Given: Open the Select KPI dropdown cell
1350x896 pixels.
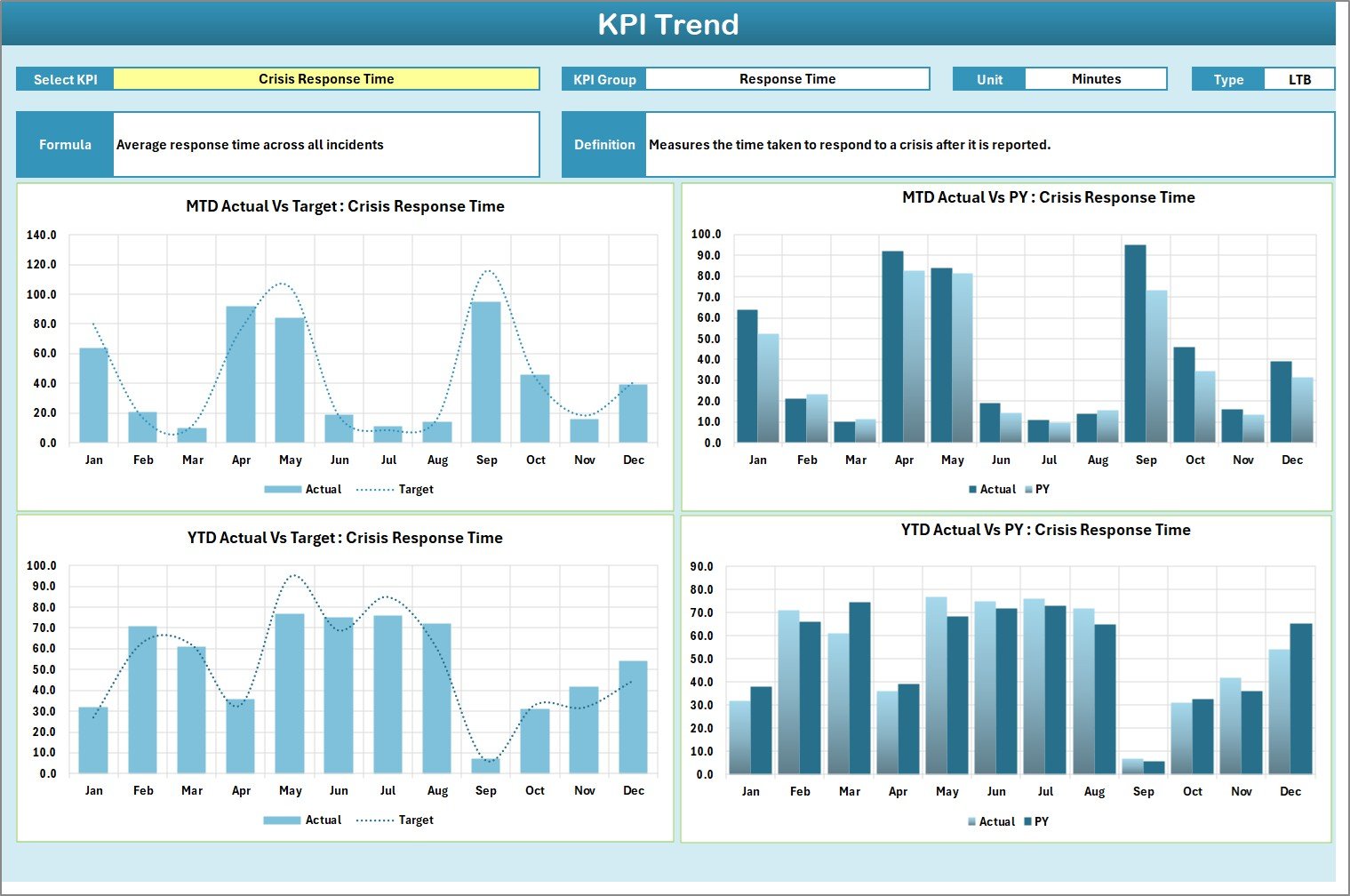Looking at the screenshot, I should pyautogui.click(x=326, y=79).
